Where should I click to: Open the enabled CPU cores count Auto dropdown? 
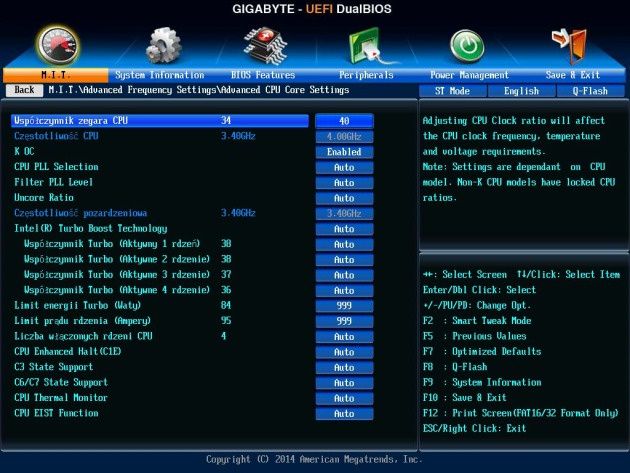[344, 337]
